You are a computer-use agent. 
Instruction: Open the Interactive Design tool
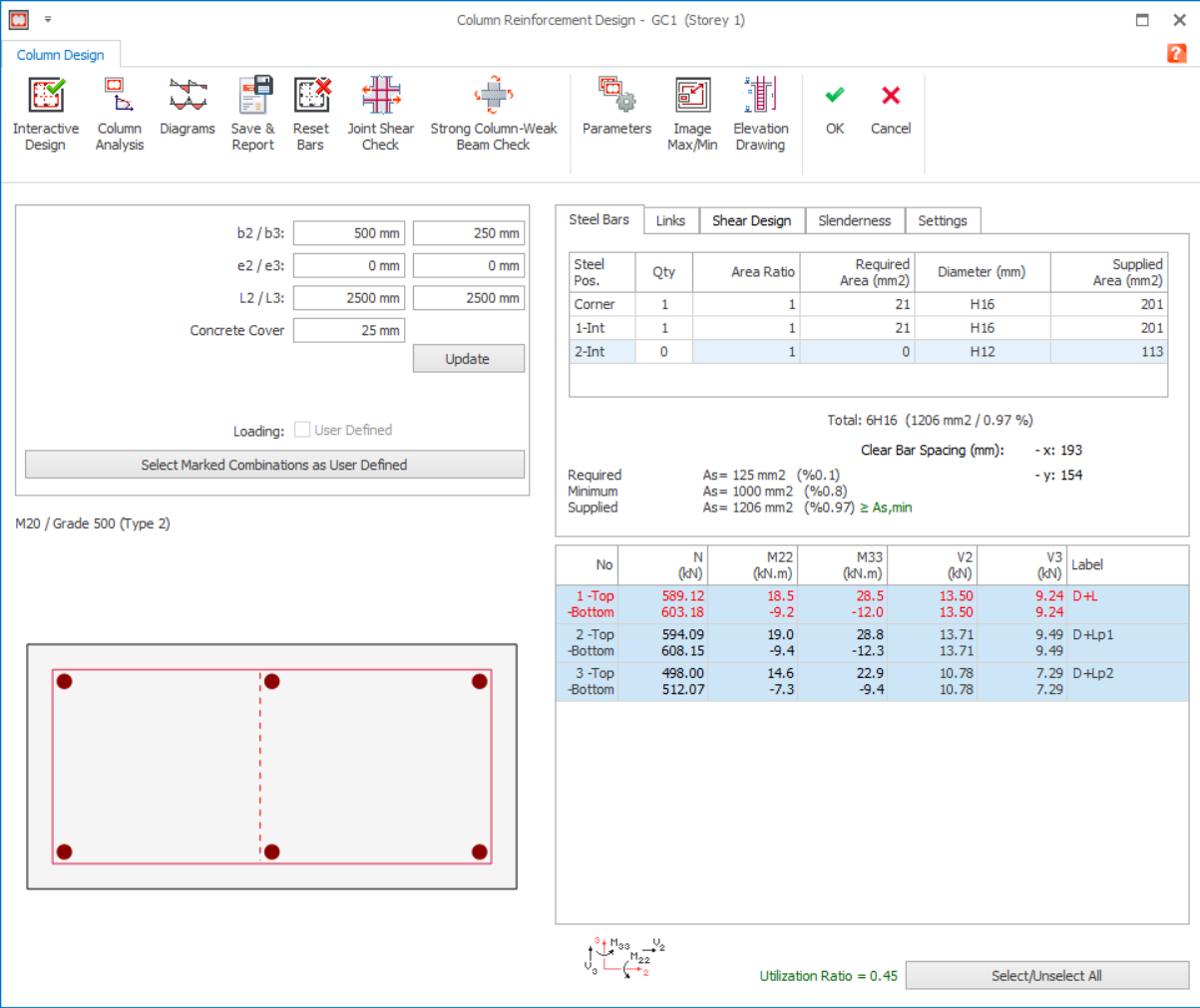pyautogui.click(x=46, y=113)
